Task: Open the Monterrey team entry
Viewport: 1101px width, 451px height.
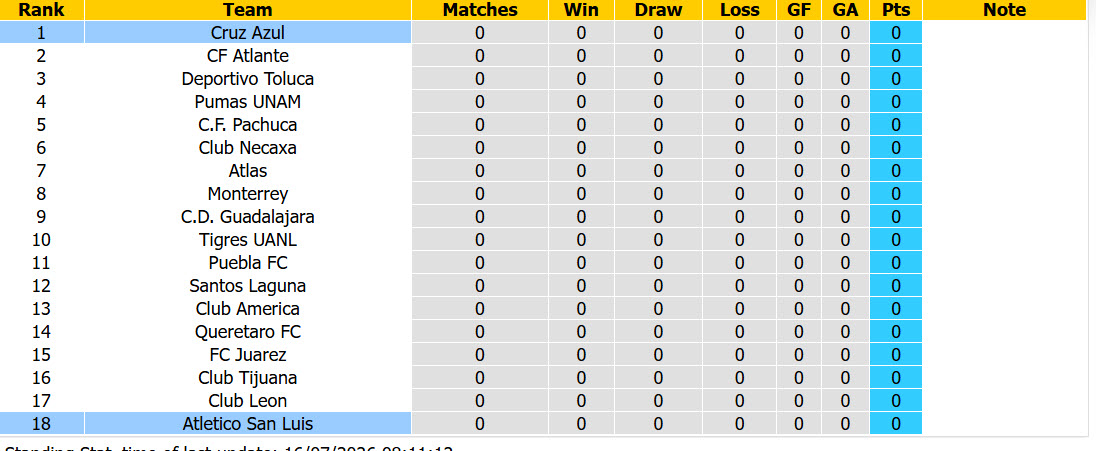Action: [x=247, y=194]
